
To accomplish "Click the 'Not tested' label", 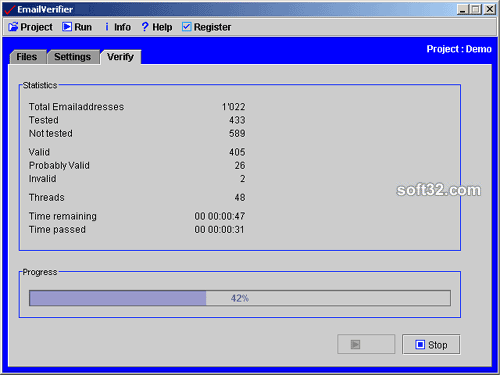I will coord(51,133).
